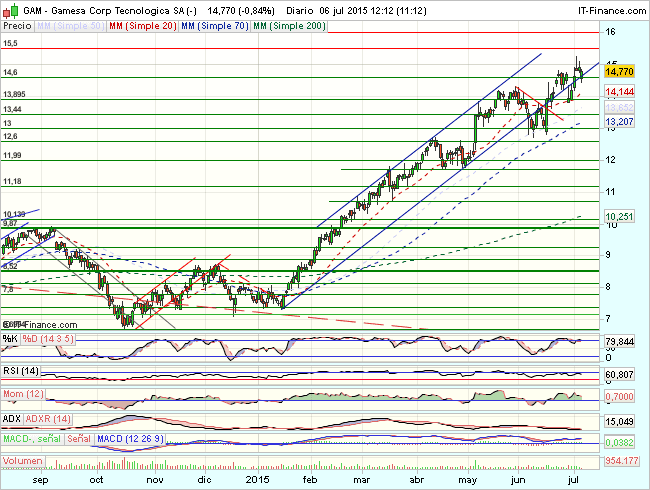This screenshot has height=490, width=650.
Task: Select the MM (Simple 200) label
Action: click(289, 26)
